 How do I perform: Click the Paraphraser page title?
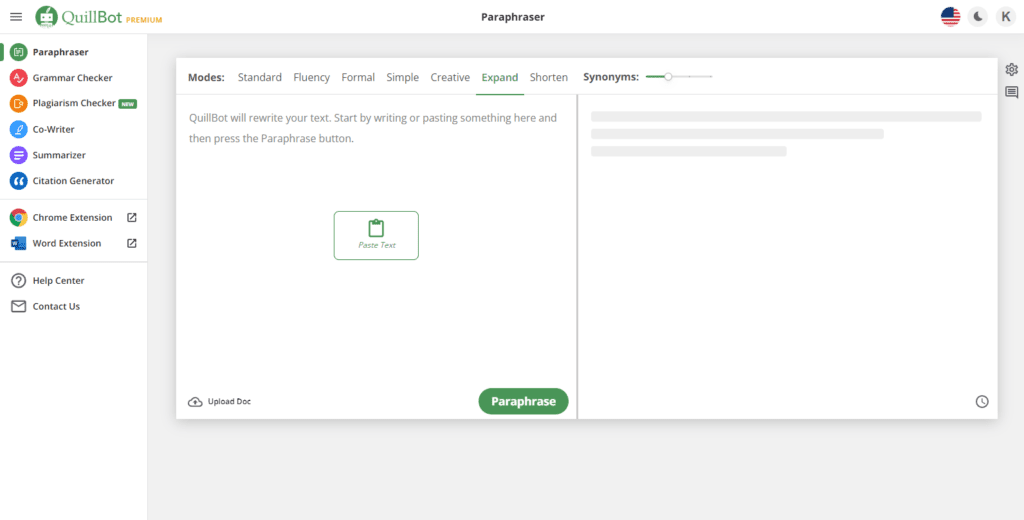513,17
